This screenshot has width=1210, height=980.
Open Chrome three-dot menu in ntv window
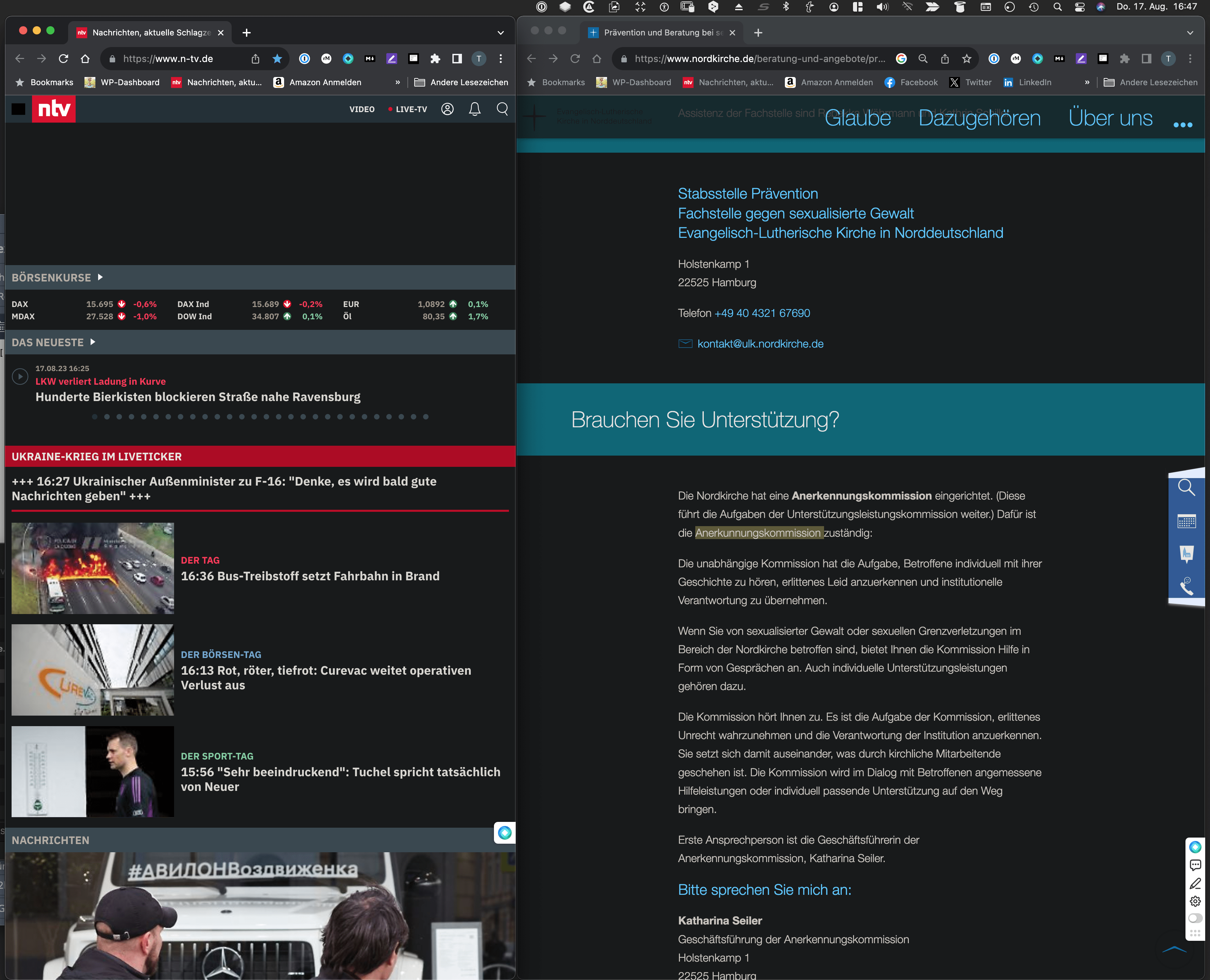(x=501, y=59)
